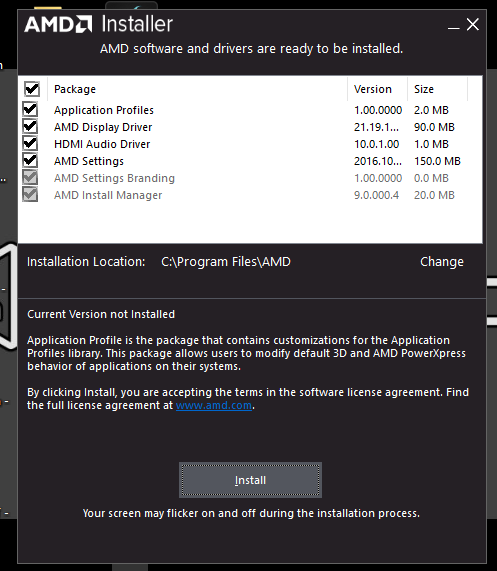The height and width of the screenshot is (571, 497).
Task: Select the AMD Display Driver row
Action: pos(250,127)
